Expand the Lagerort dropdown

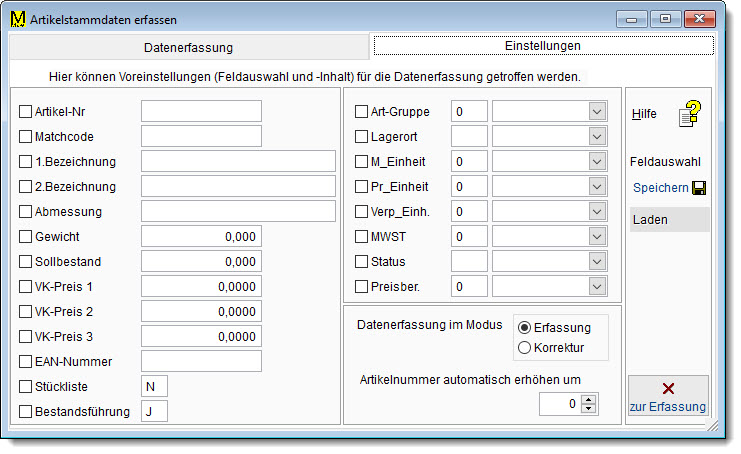597,136
